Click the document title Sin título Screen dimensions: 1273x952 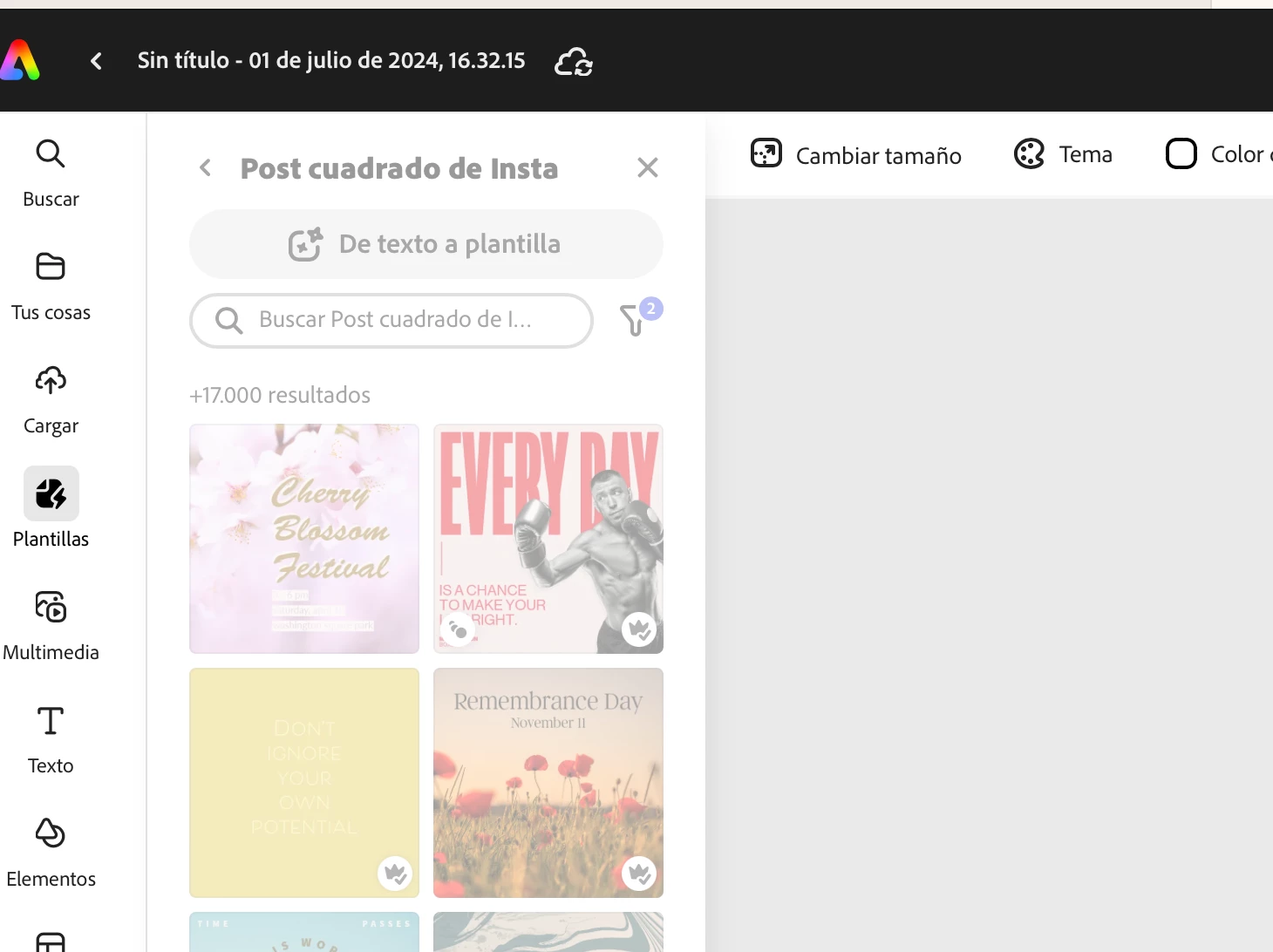(x=331, y=60)
